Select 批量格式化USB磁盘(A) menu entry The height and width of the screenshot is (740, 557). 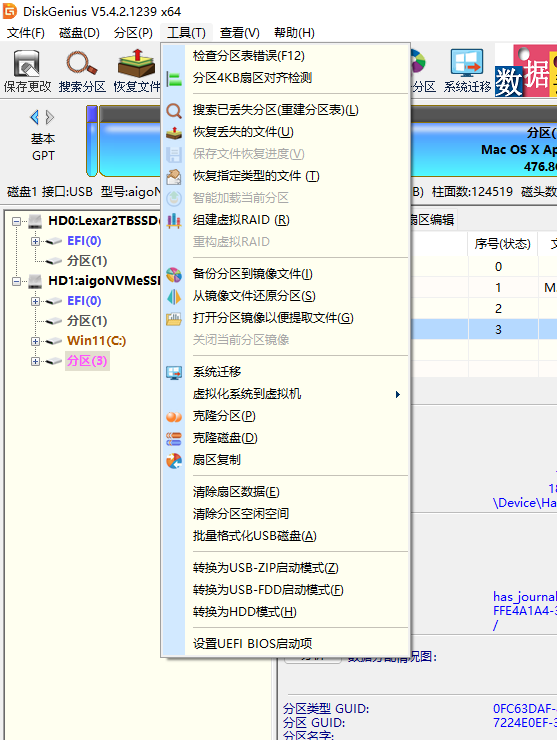point(285,536)
